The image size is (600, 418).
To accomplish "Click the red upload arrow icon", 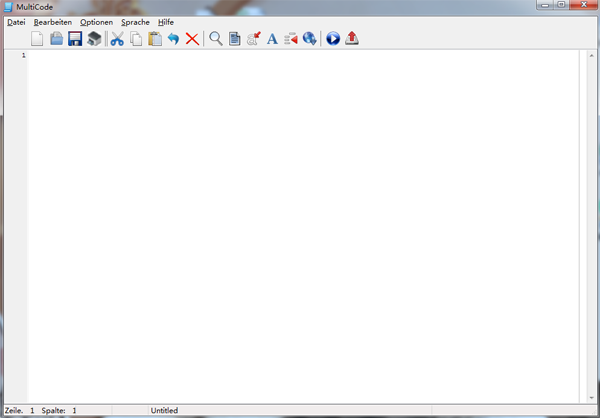I will (352, 39).
